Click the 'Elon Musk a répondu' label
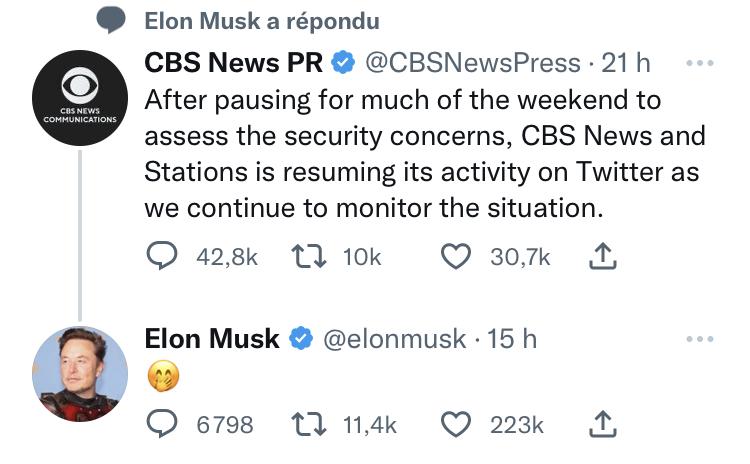Viewport: 750px width, 464px height. click(x=261, y=20)
